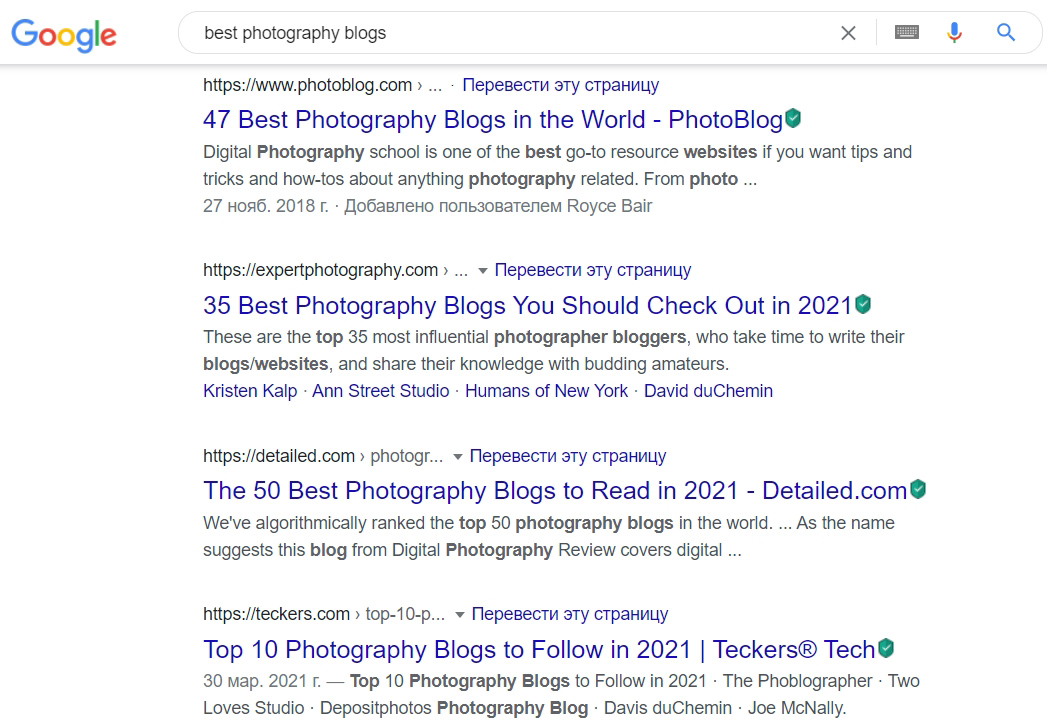Open the on-screen keyboard input tool
This screenshot has width=1047, height=725.
[x=907, y=33]
